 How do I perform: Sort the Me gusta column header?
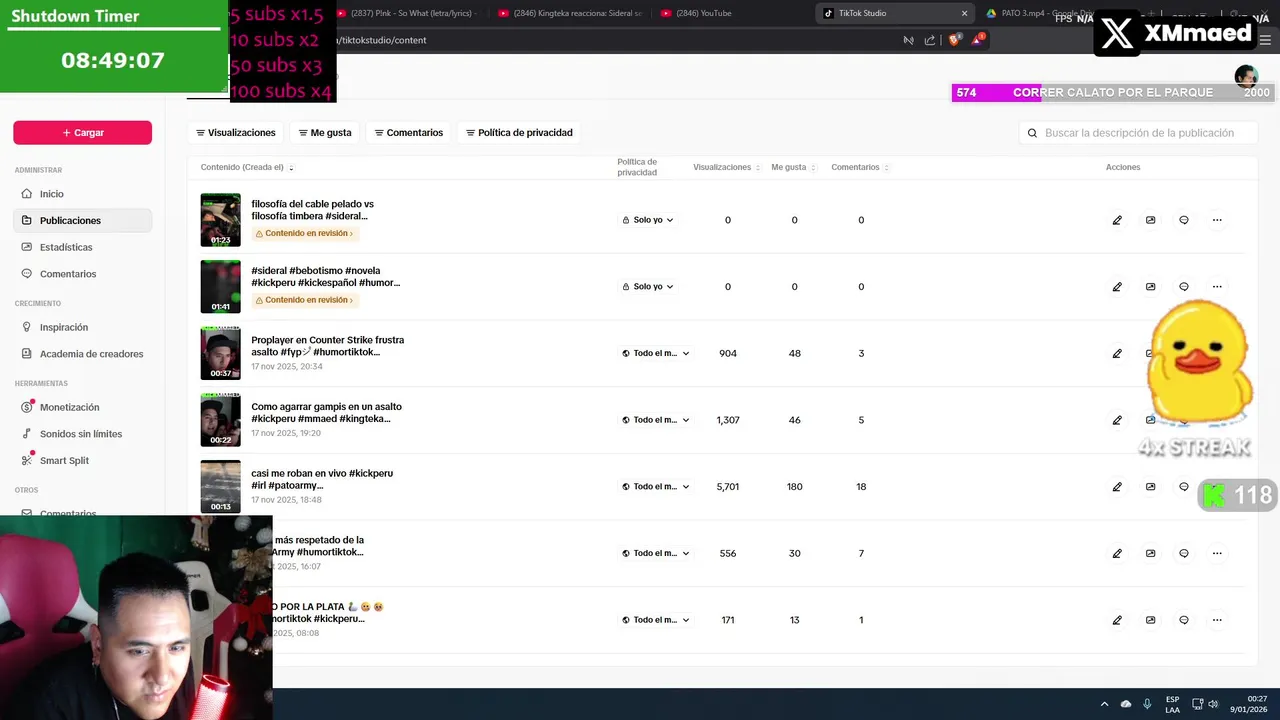click(x=793, y=167)
